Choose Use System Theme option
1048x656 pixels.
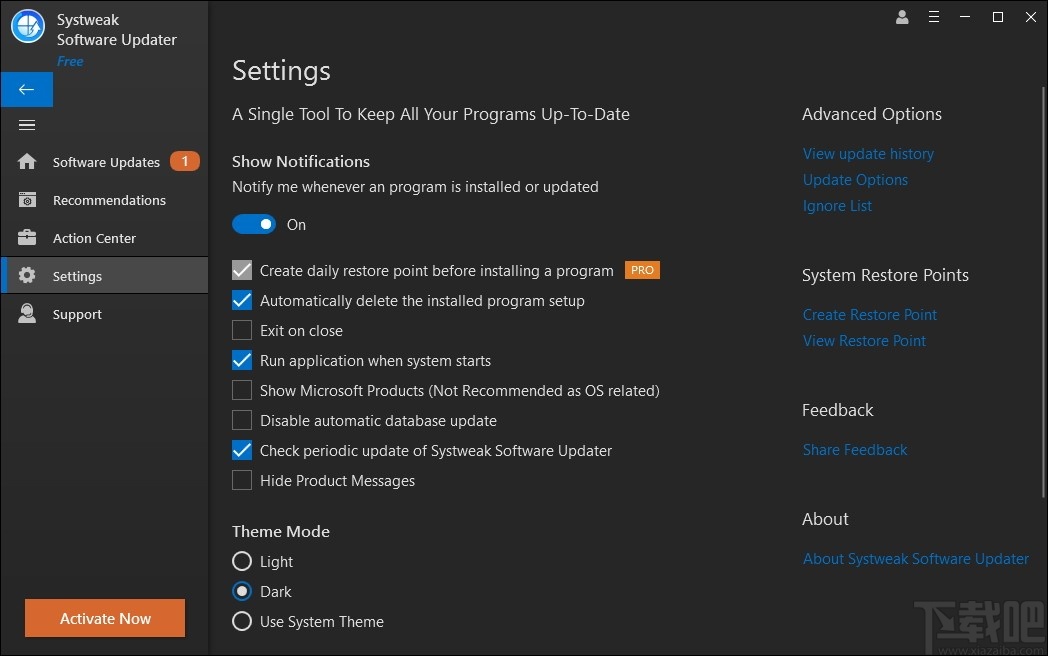(x=241, y=621)
